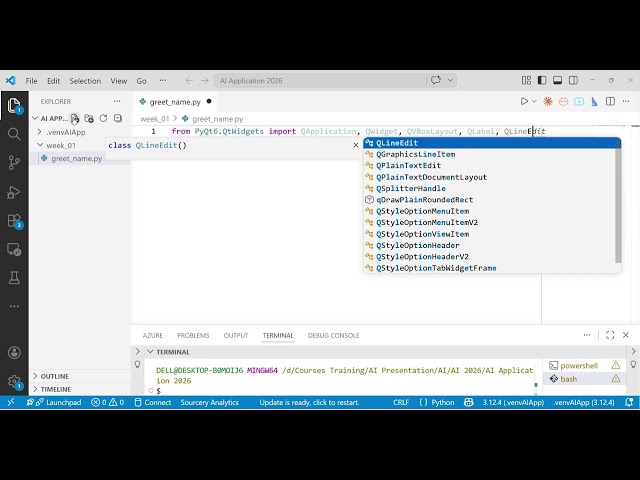
Task: Open Run and Debug view
Action: click(14, 192)
